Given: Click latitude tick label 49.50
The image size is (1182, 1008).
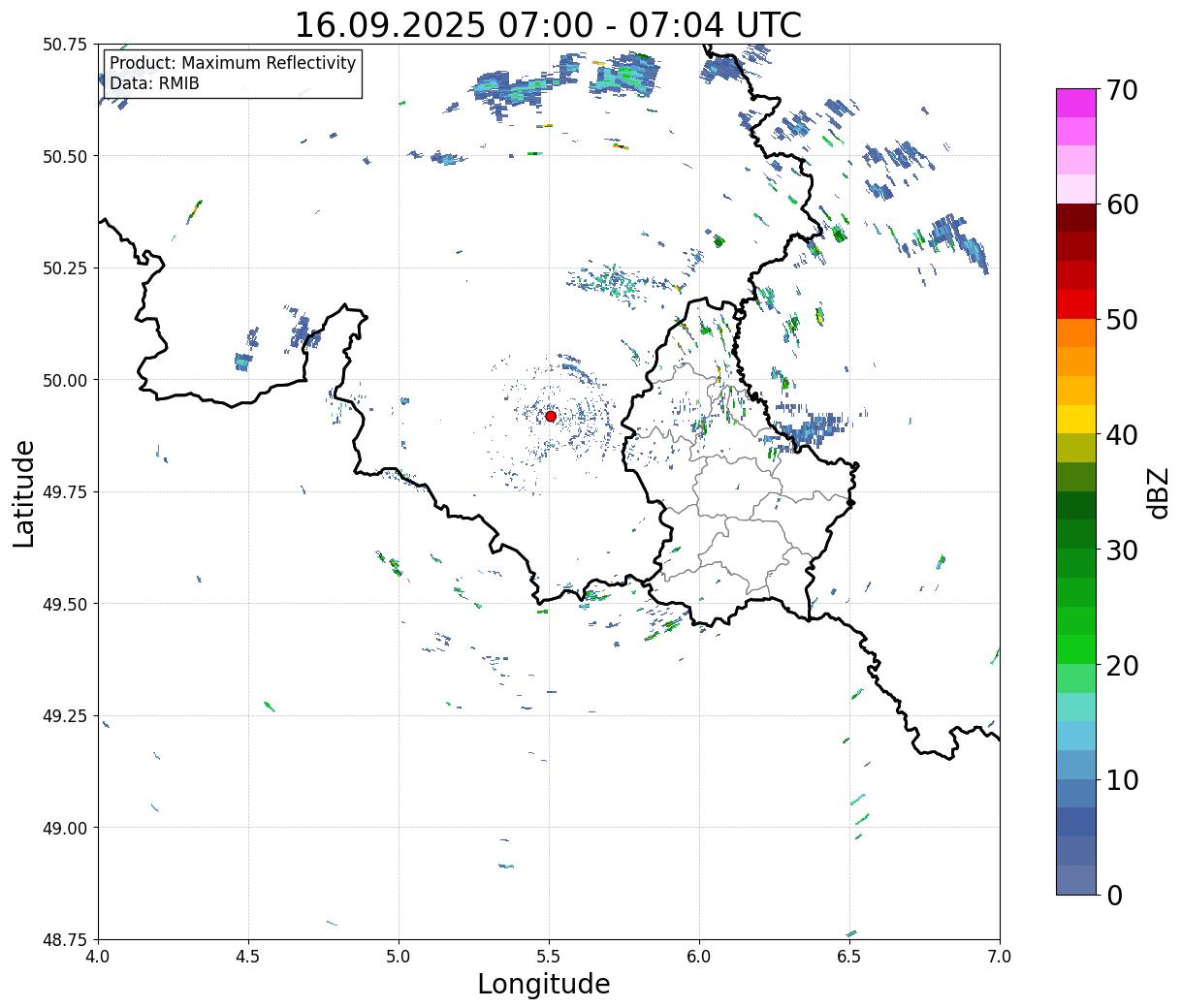Looking at the screenshot, I should (65, 604).
